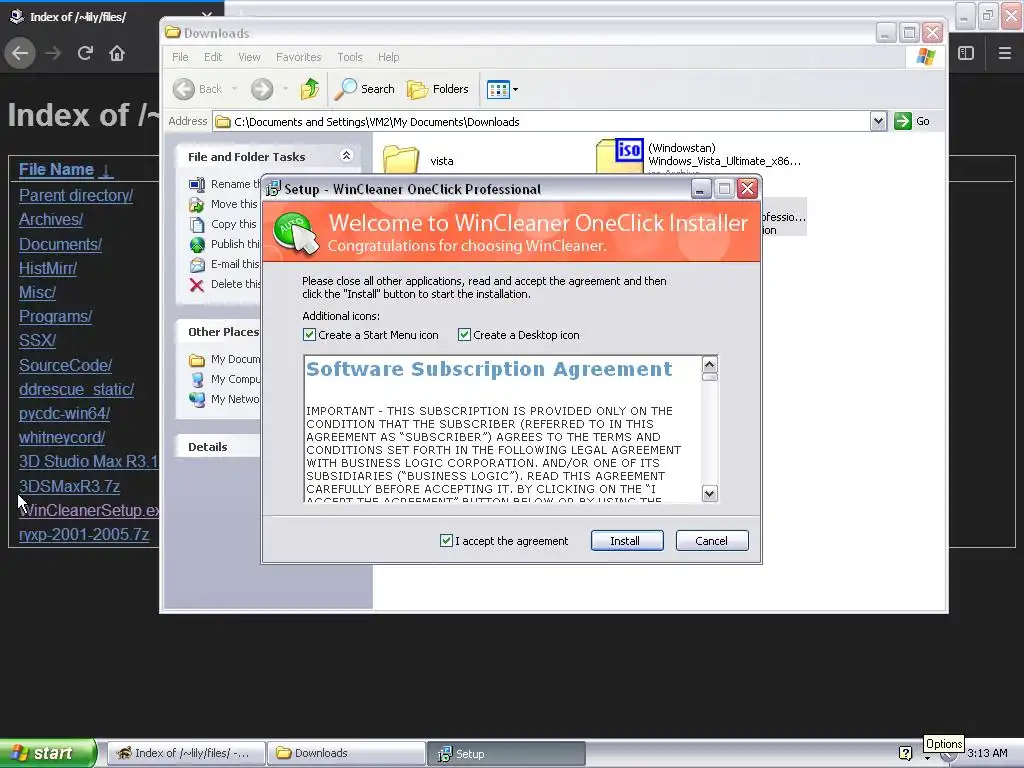The image size is (1024, 768).
Task: Open the Documents/ directory link
Action: point(60,244)
